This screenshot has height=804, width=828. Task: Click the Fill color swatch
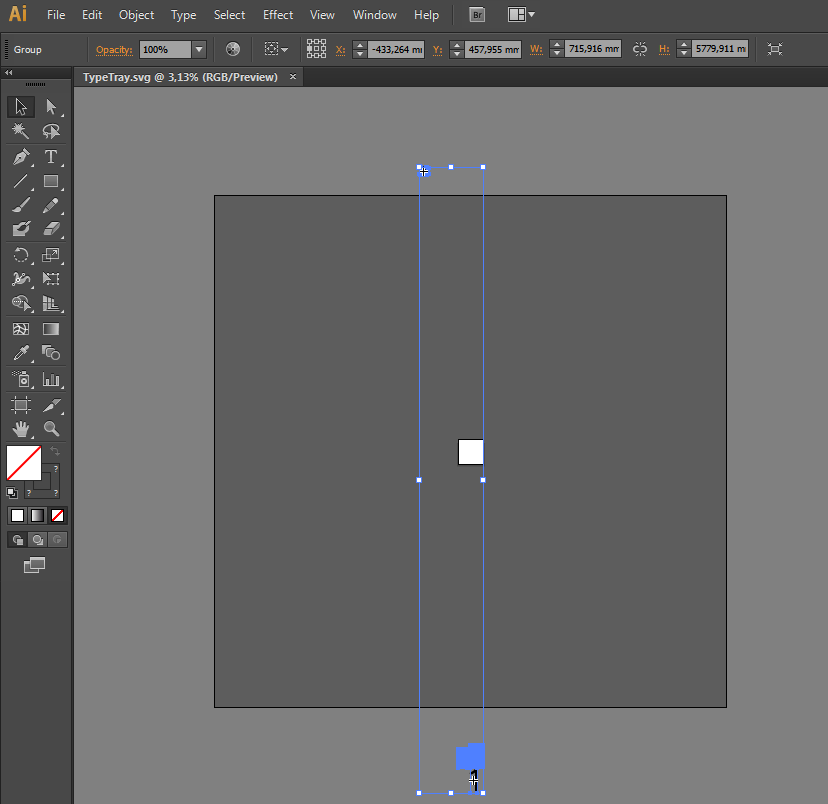click(24, 463)
